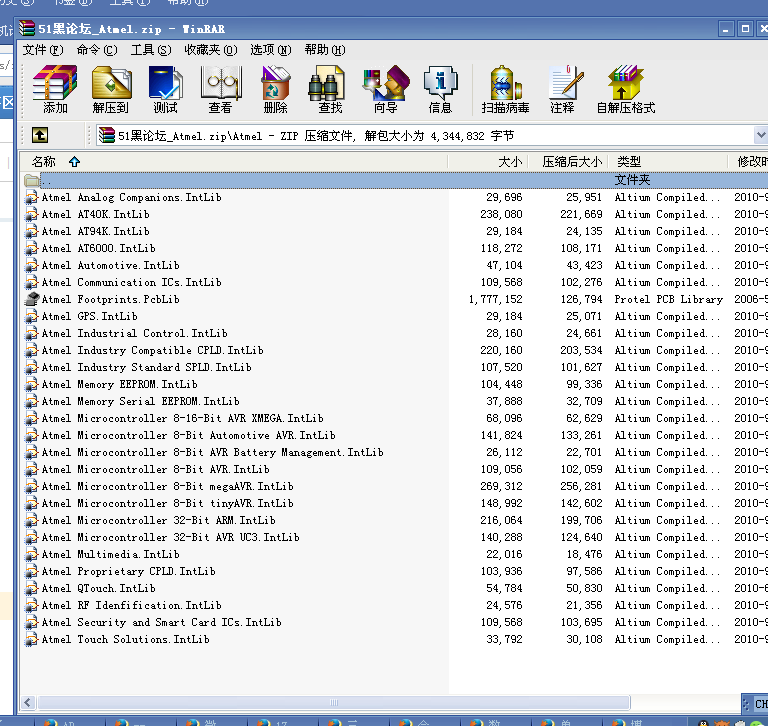Click the horizontal scrollbar left arrow
Image resolution: width=768 pixels, height=726 pixels.
coord(27,702)
